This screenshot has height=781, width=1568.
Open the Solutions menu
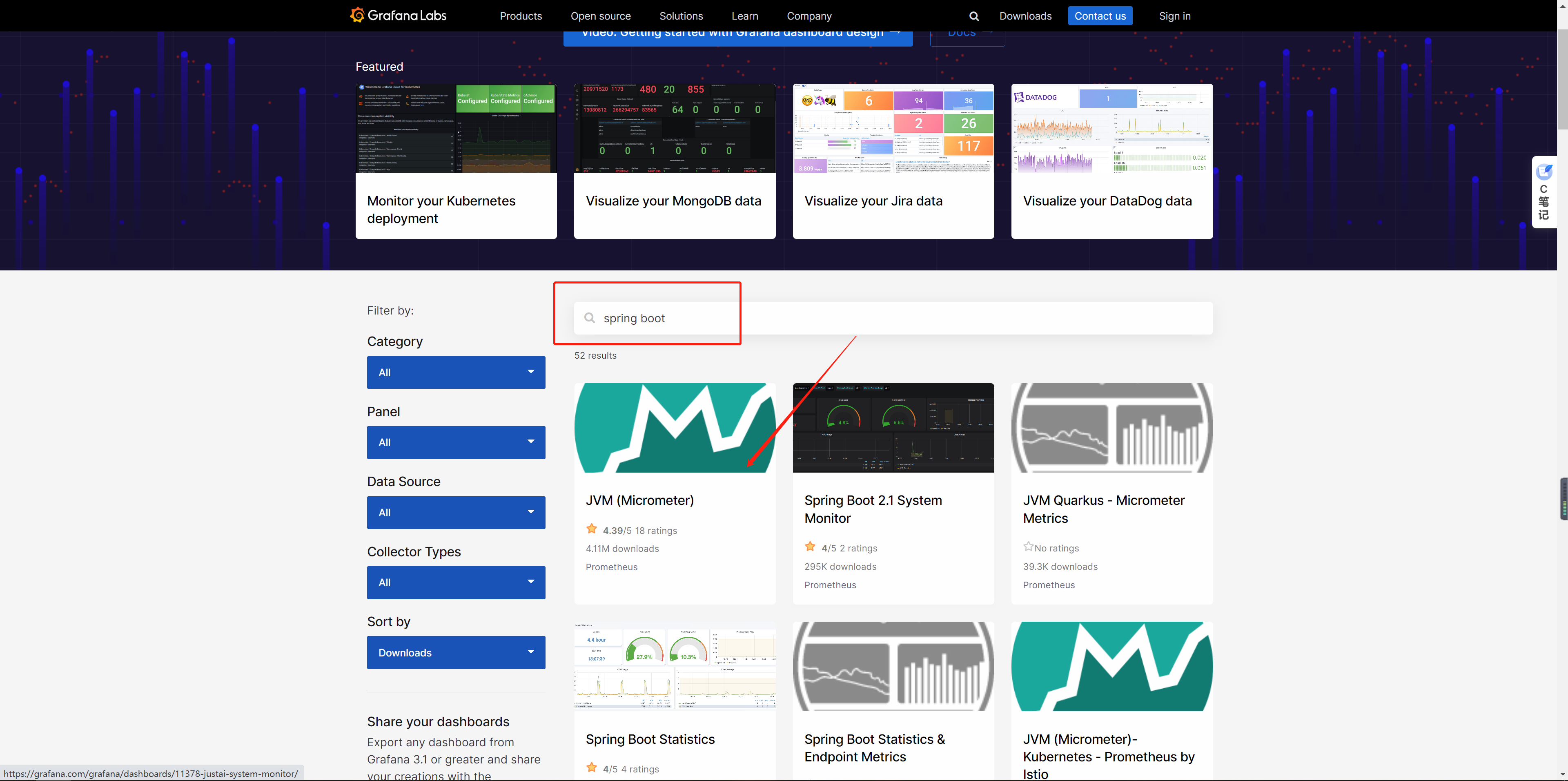(x=681, y=16)
